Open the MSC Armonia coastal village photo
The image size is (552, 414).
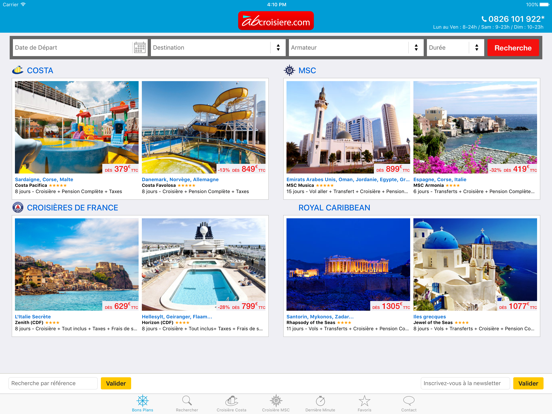click(475, 127)
